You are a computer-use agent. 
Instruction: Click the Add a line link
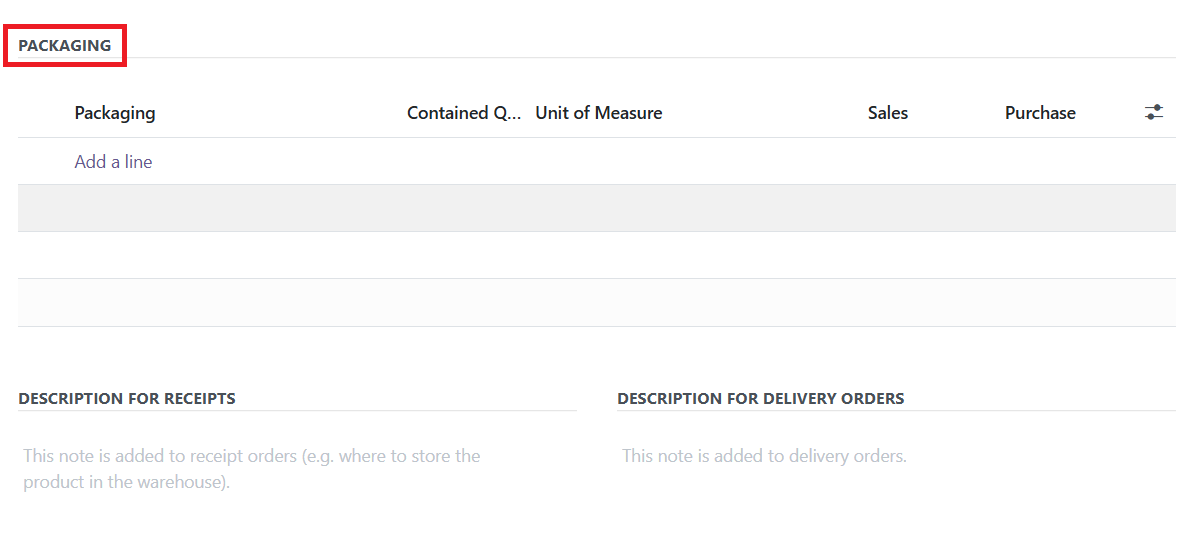(113, 161)
